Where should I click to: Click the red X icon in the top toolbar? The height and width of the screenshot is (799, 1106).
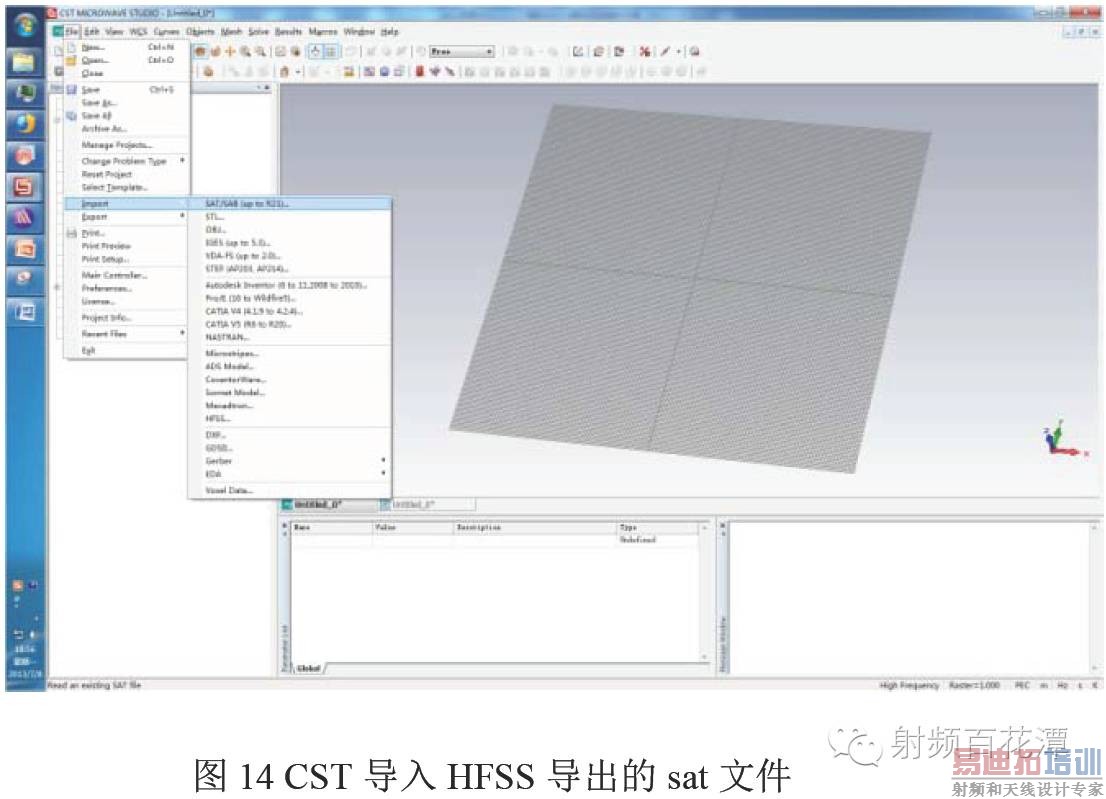pos(645,51)
